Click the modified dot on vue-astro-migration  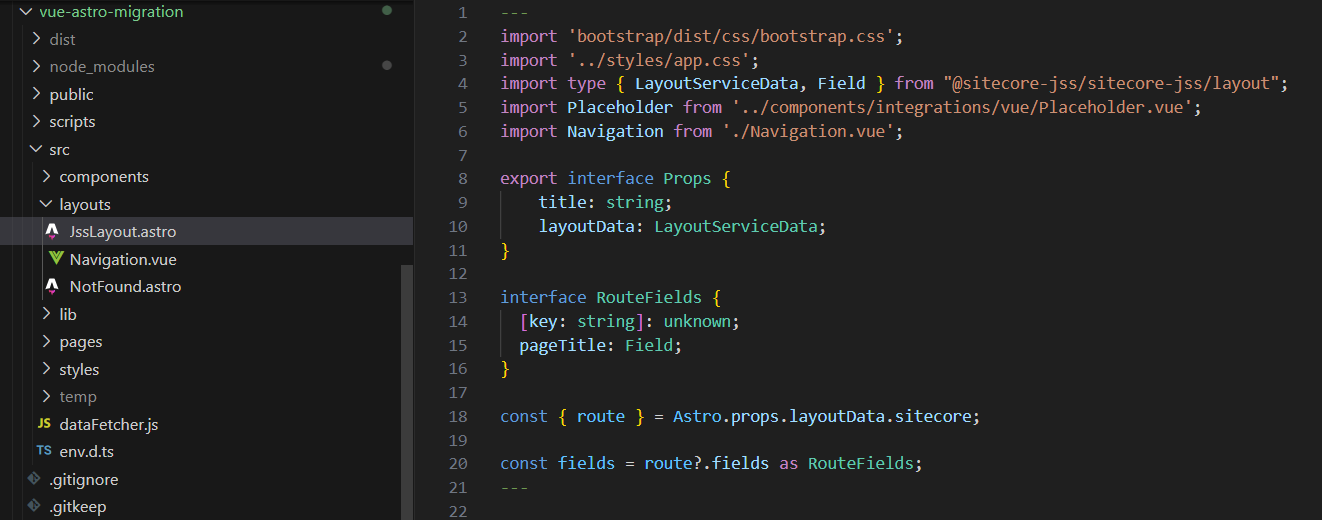coord(387,11)
